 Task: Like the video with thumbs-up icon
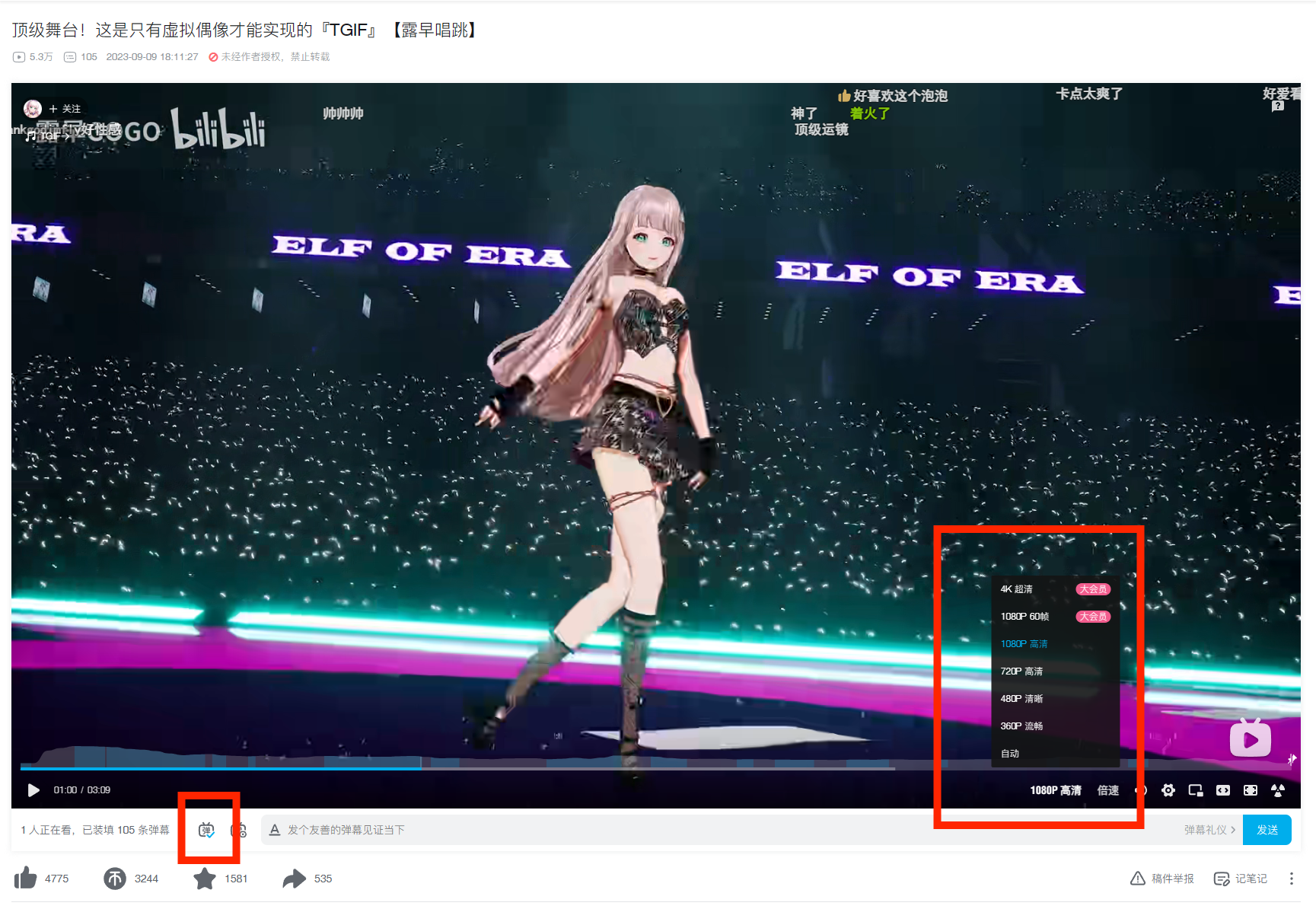[25, 878]
